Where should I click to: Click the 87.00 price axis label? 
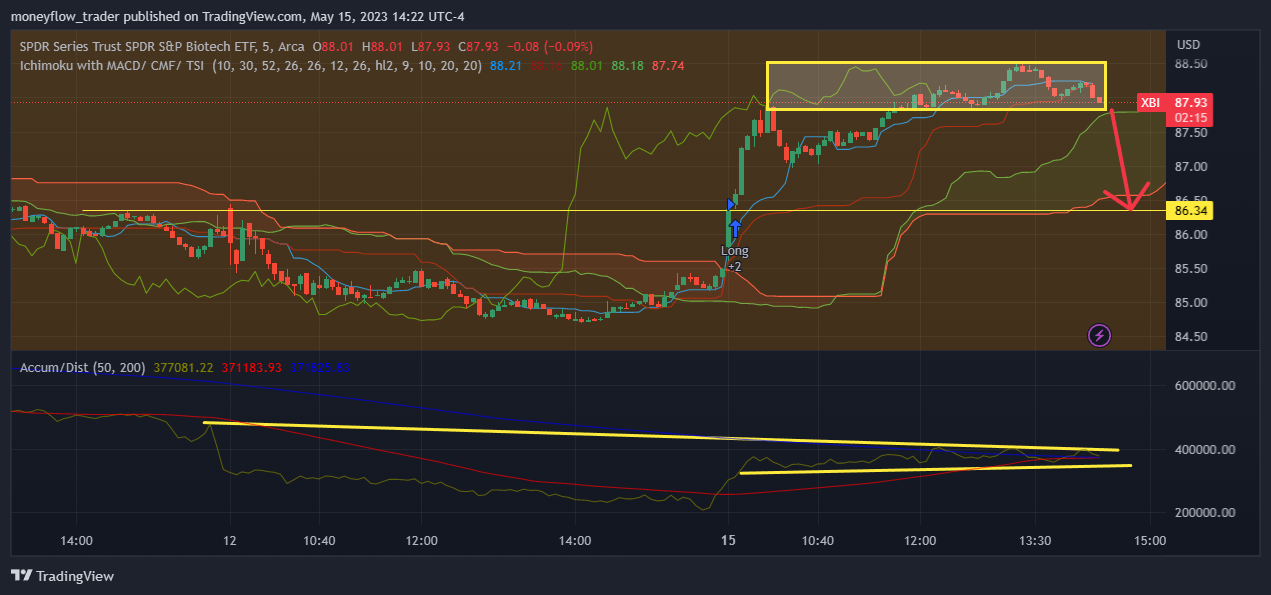1190,167
